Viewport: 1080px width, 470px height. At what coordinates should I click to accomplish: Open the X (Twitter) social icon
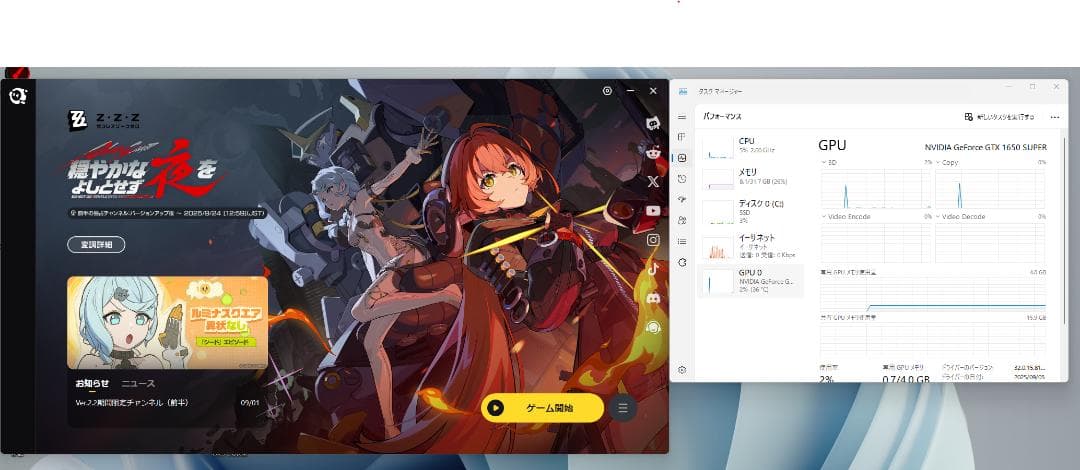[653, 182]
